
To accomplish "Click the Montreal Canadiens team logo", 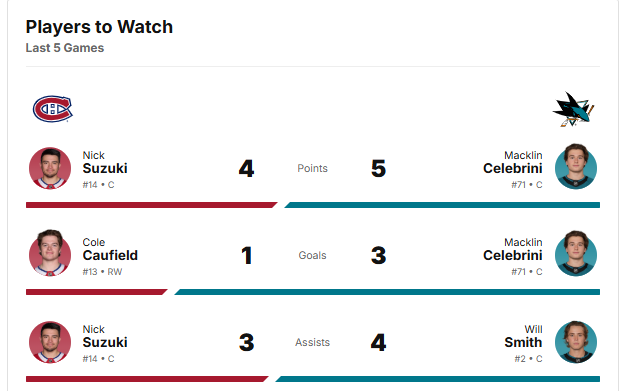I will (53, 109).
